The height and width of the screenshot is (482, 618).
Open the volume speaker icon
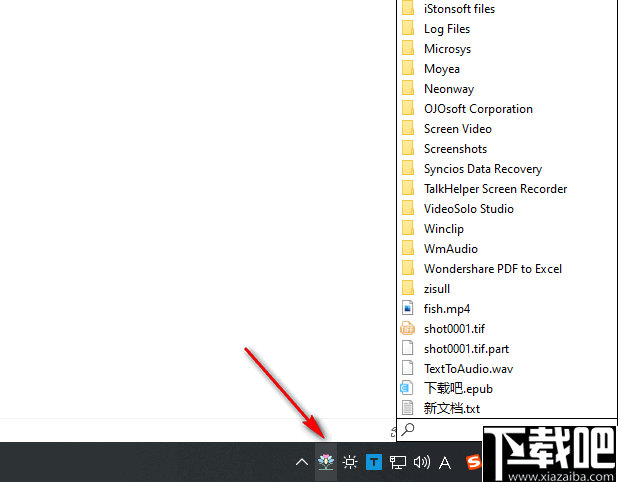click(x=421, y=462)
